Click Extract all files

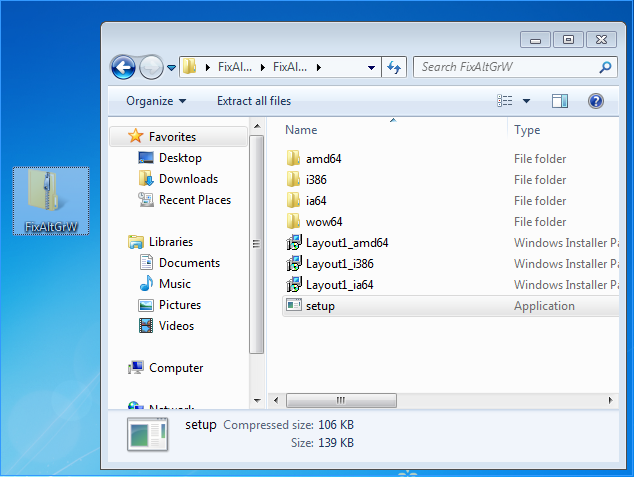point(254,101)
